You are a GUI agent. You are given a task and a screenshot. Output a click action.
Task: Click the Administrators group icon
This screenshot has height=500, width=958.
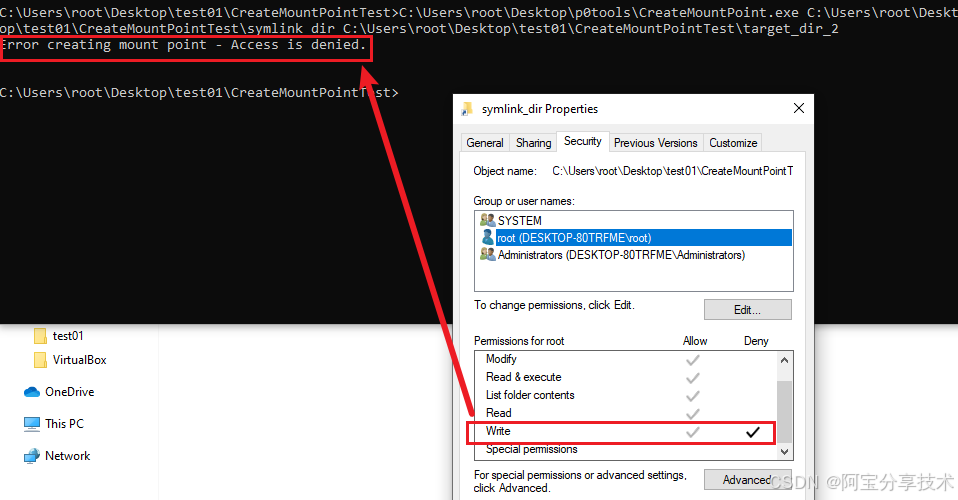(x=488, y=254)
